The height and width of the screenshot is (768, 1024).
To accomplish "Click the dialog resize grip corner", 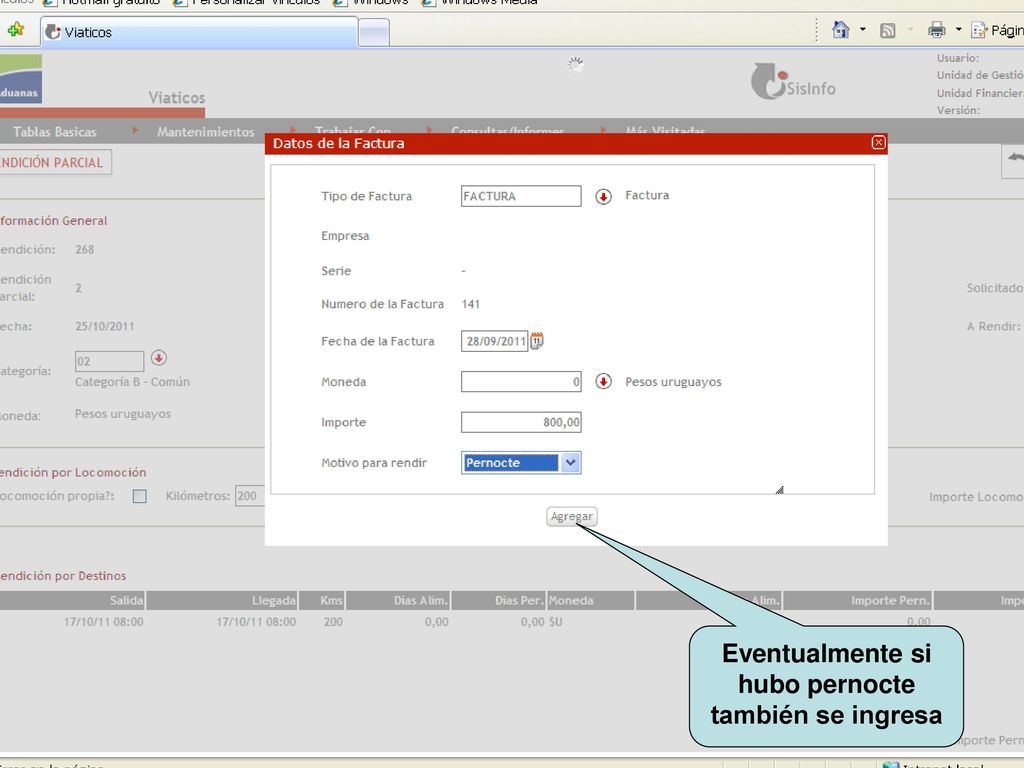I will click(779, 489).
